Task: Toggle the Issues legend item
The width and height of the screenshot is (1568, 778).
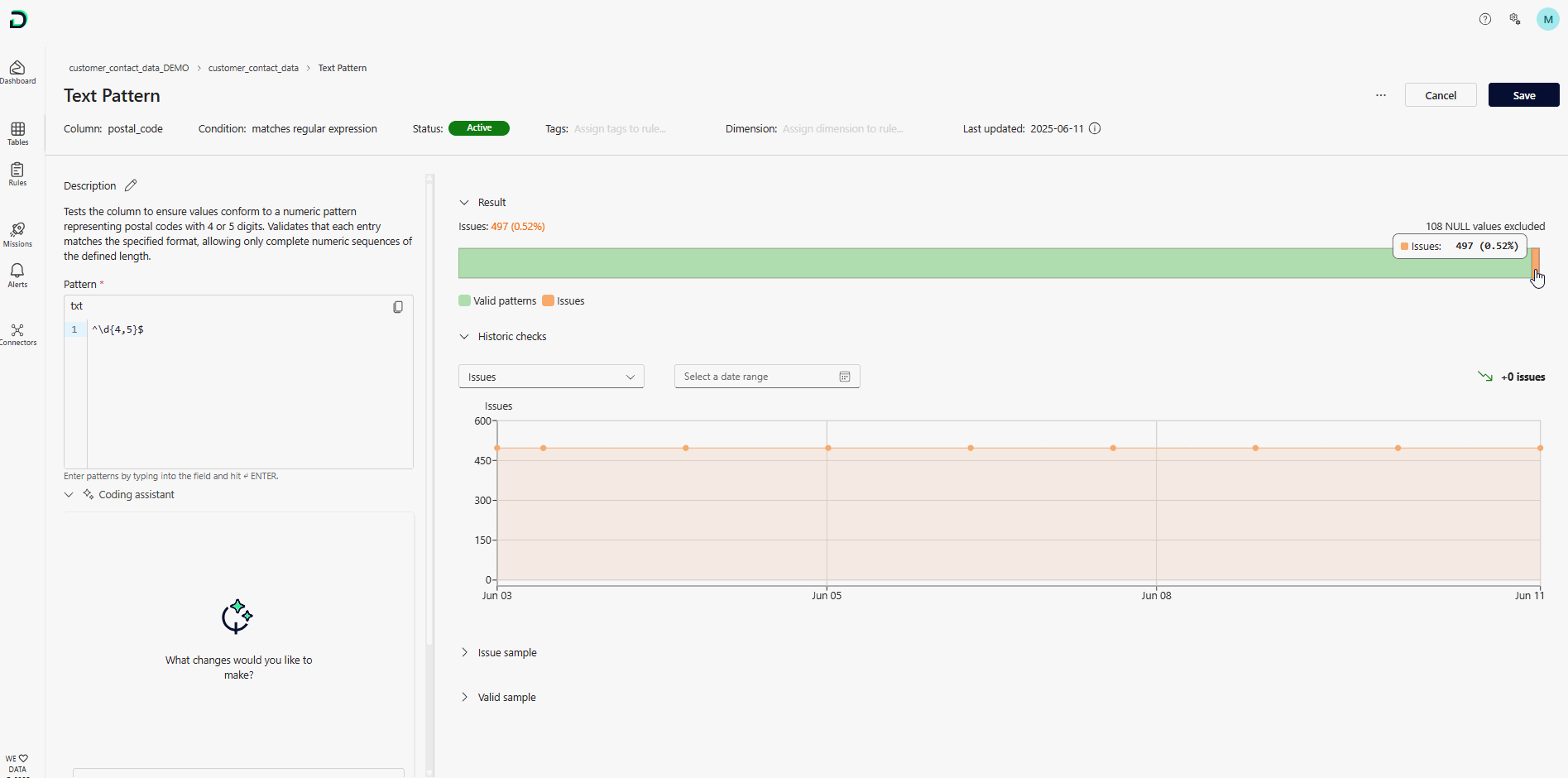Action: click(563, 301)
